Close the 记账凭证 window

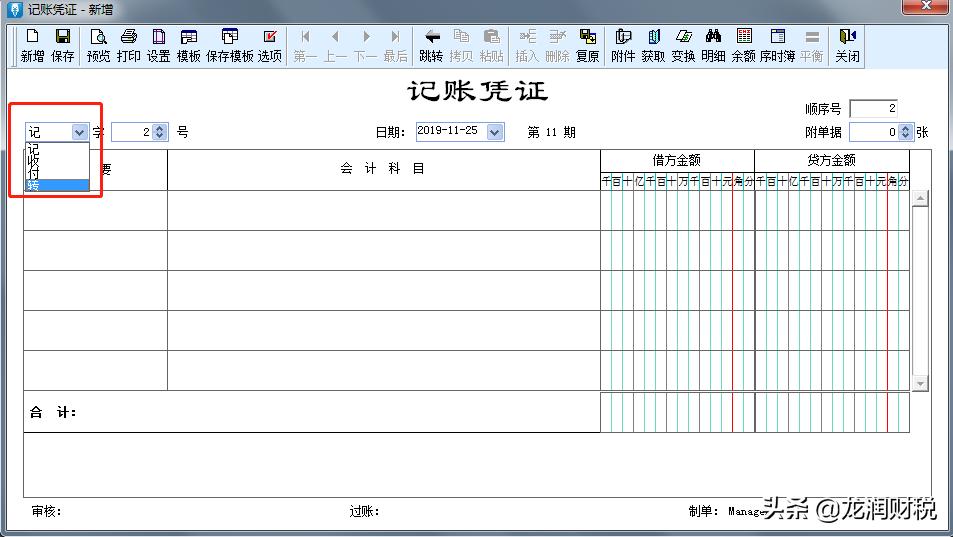pos(924,6)
